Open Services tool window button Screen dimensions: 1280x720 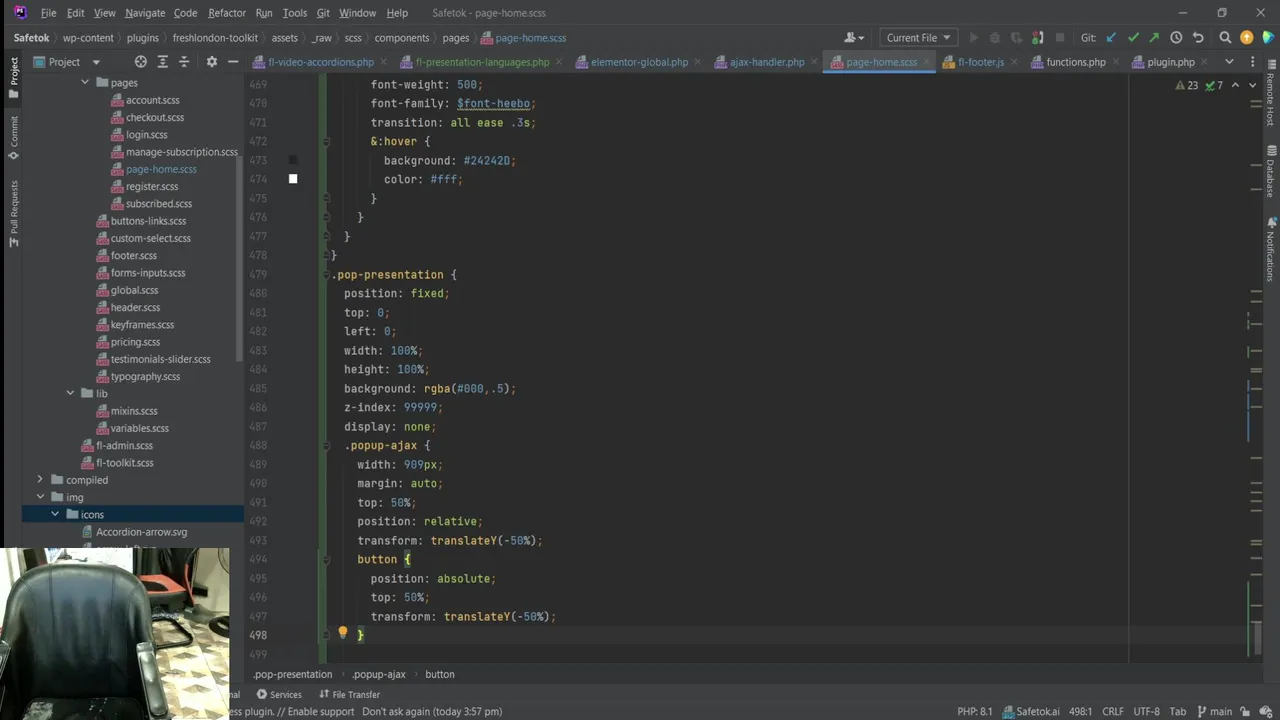(x=279, y=694)
